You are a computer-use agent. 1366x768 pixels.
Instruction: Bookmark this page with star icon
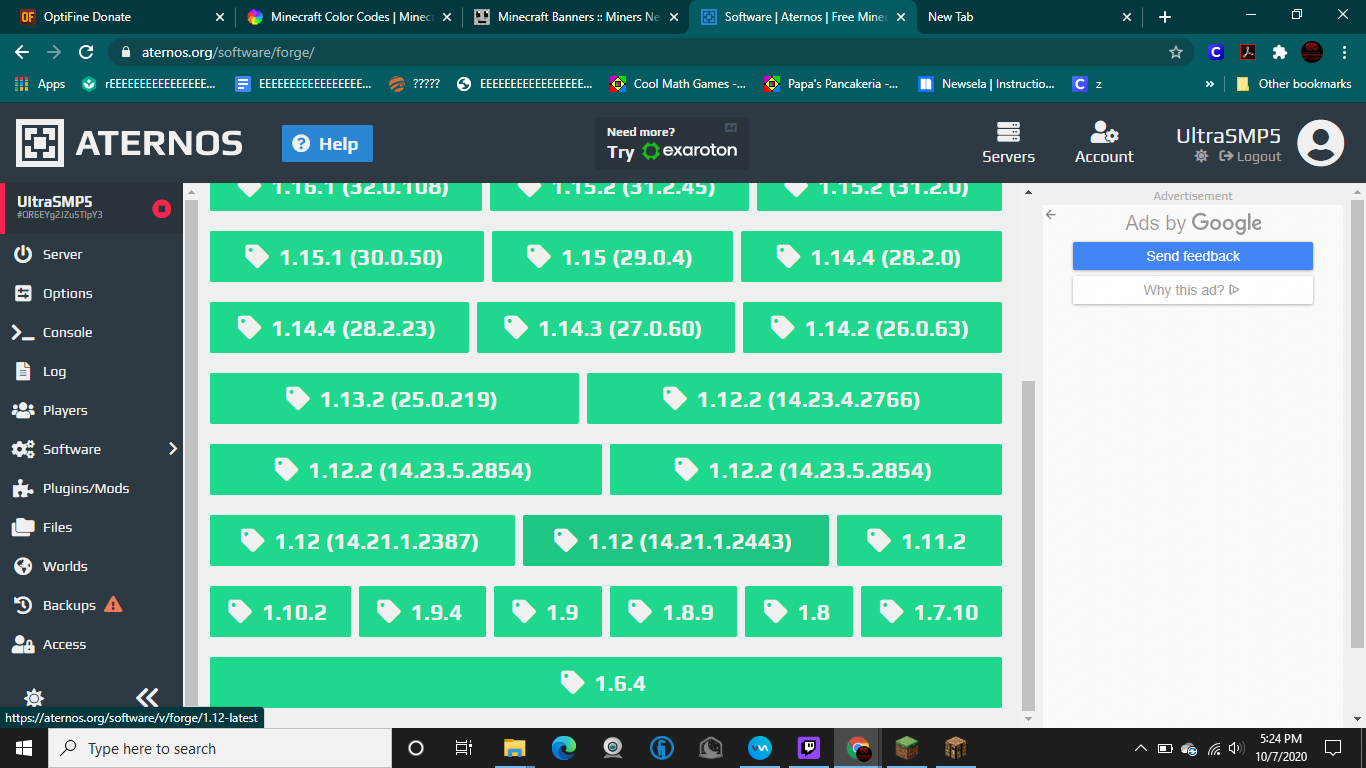tap(1176, 52)
